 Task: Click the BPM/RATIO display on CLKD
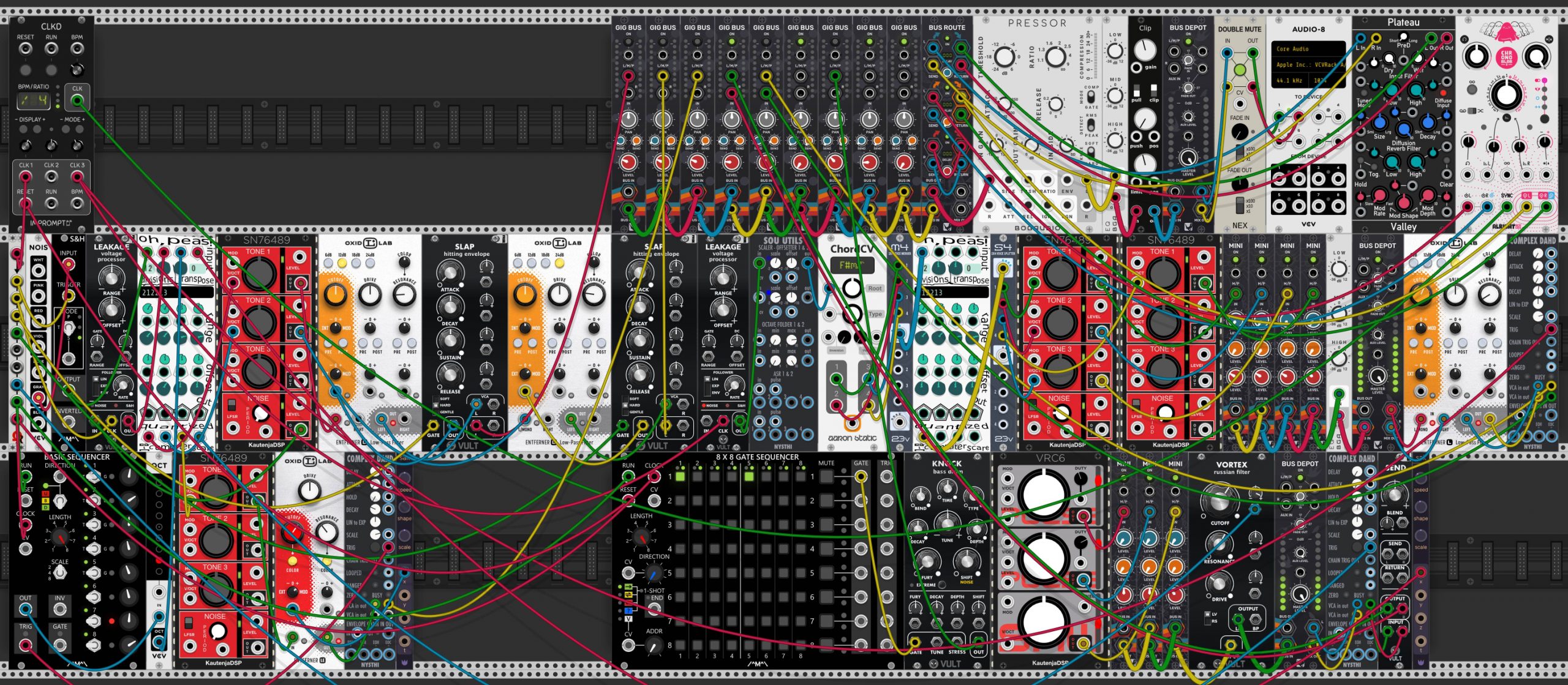coord(34,100)
